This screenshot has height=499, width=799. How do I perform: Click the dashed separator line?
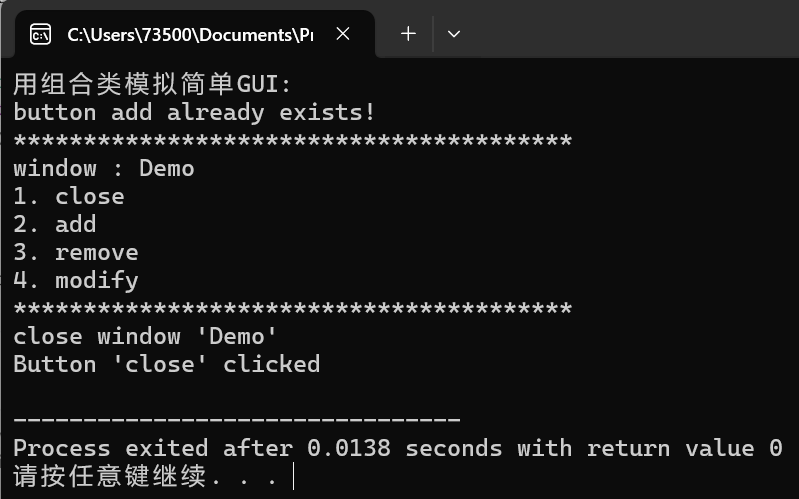pyautogui.click(x=237, y=419)
